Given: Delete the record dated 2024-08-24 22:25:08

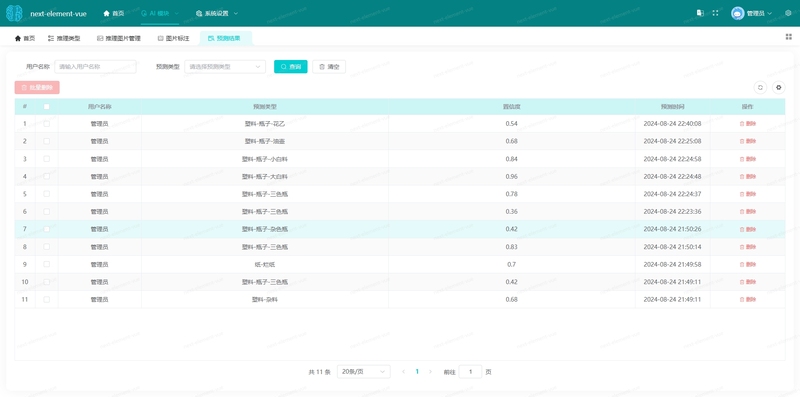Looking at the screenshot, I should click(x=748, y=141).
